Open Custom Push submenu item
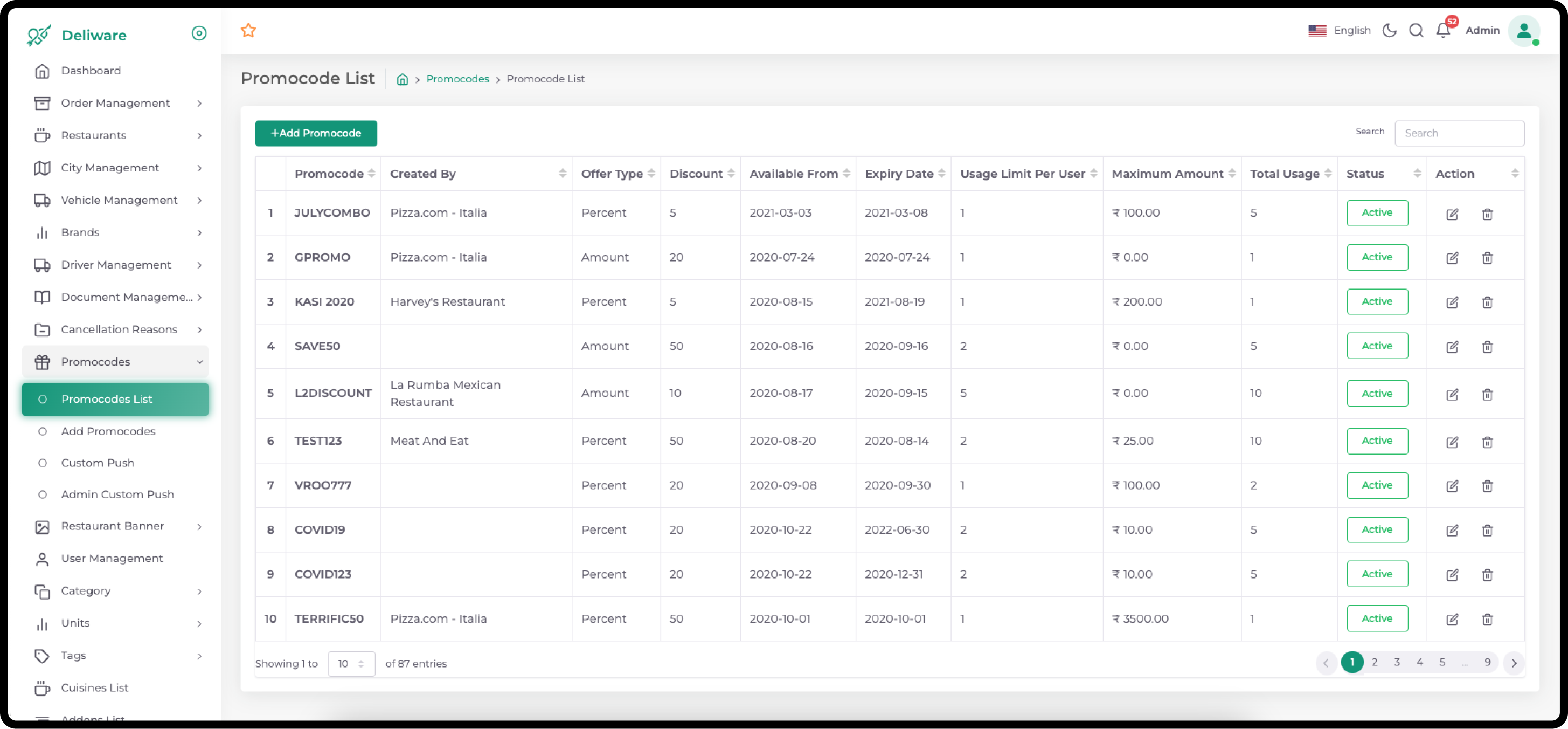Viewport: 1568px width, 729px height. (98, 464)
